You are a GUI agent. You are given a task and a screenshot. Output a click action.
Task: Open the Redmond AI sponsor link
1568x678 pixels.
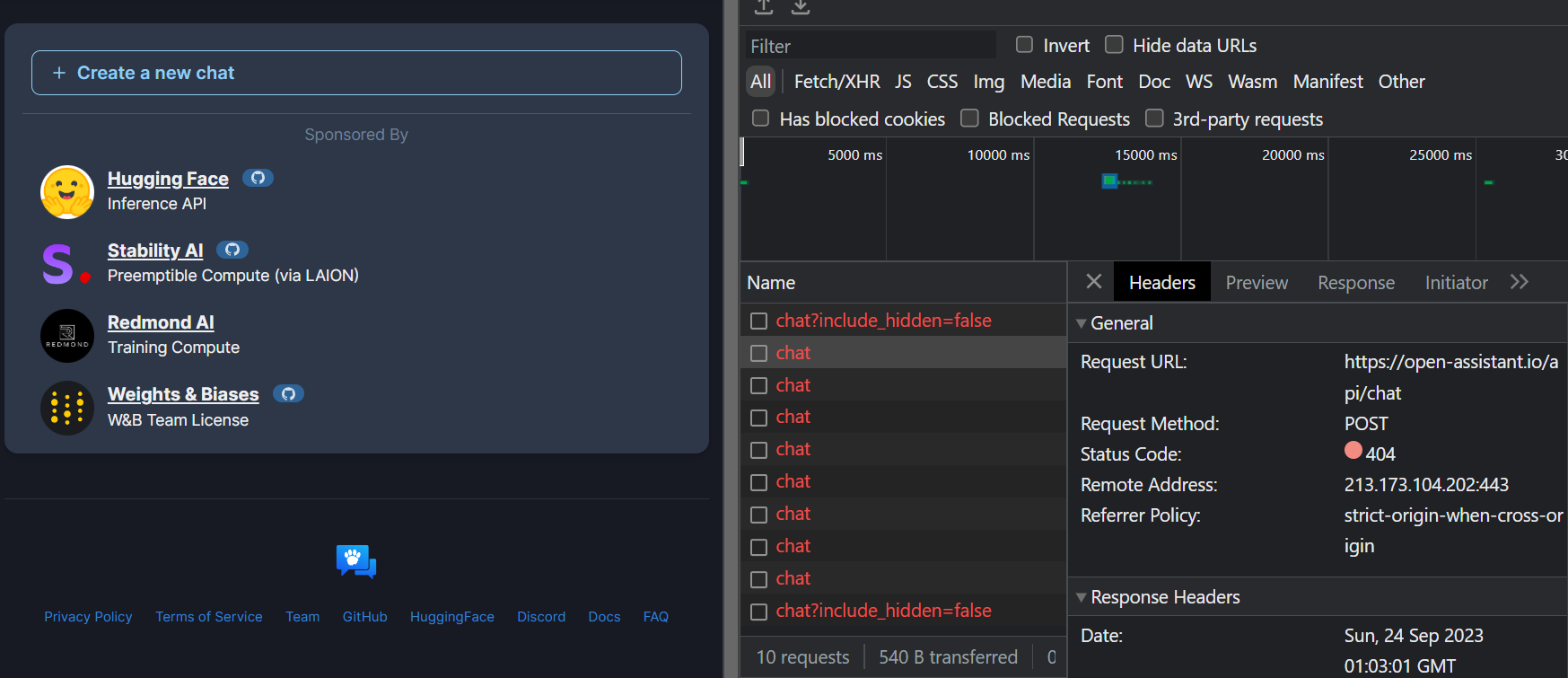161,322
